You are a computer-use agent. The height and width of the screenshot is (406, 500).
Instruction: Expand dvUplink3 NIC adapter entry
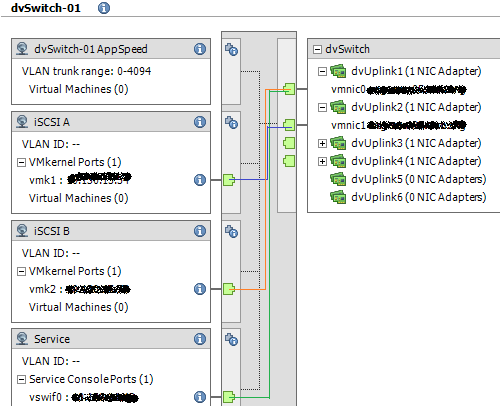(x=322, y=143)
